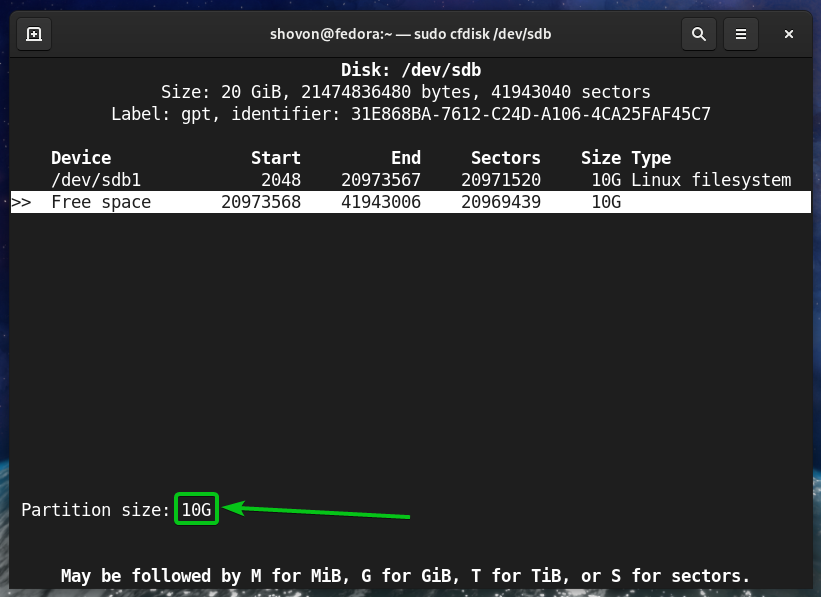Click the Linux filesystem type text
The image size is (821, 597).
711,180
